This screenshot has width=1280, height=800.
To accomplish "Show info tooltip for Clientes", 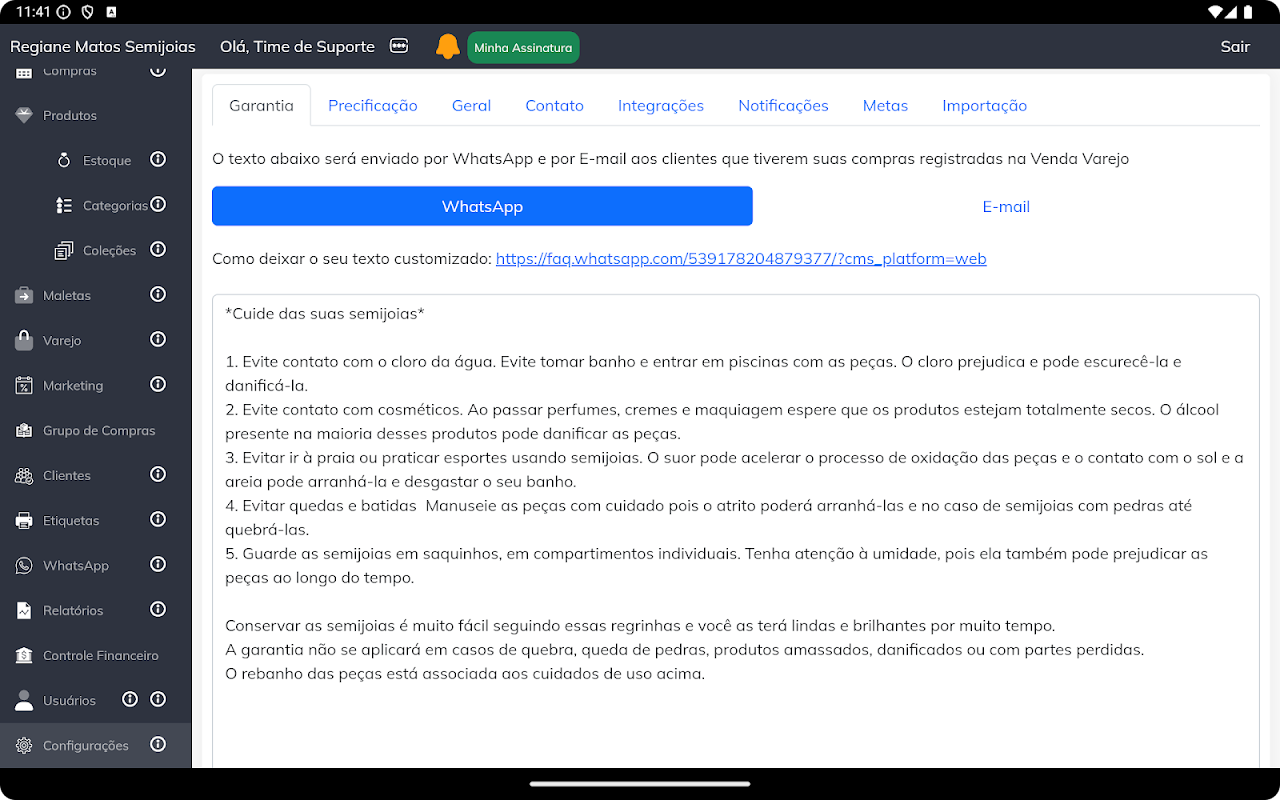I will point(158,474).
